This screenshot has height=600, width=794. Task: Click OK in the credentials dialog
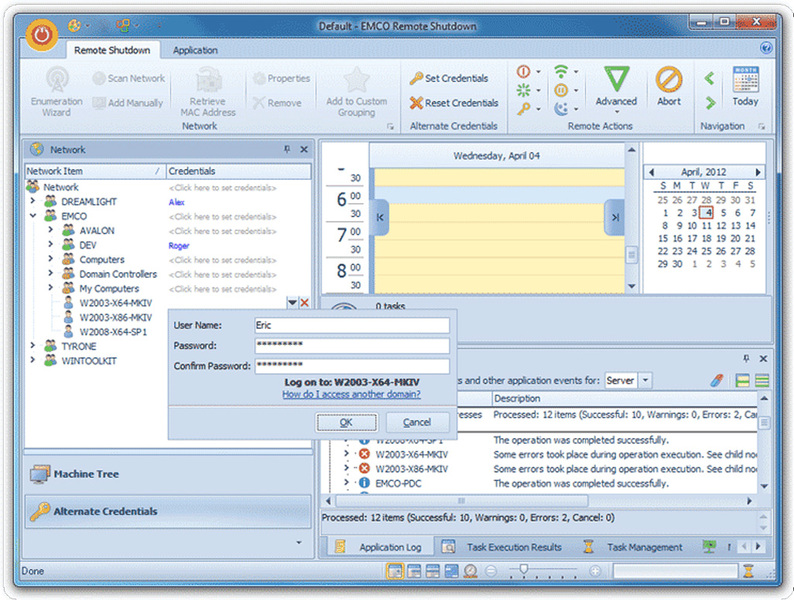346,422
